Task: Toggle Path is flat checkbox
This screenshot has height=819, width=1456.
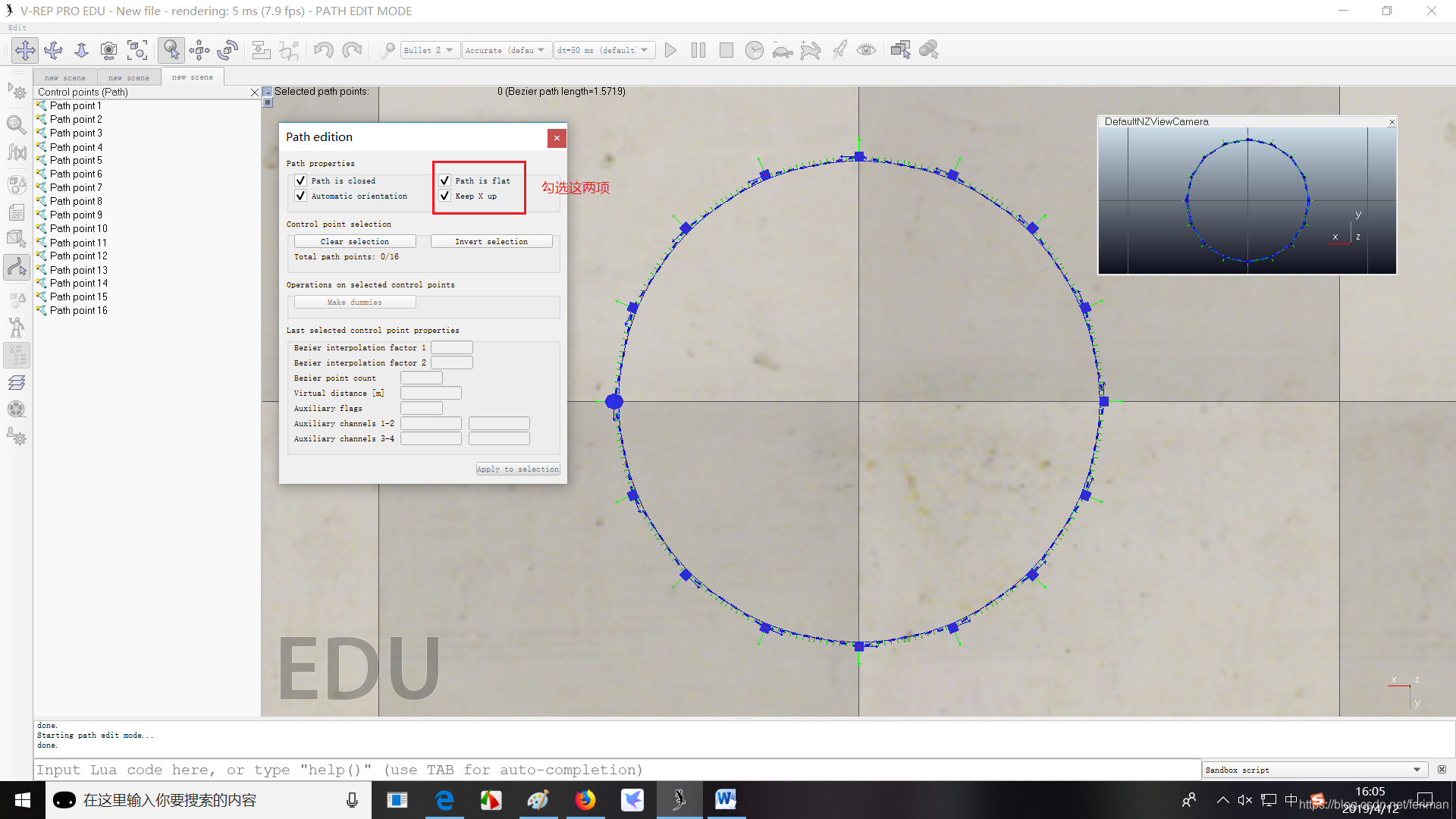Action: [445, 180]
